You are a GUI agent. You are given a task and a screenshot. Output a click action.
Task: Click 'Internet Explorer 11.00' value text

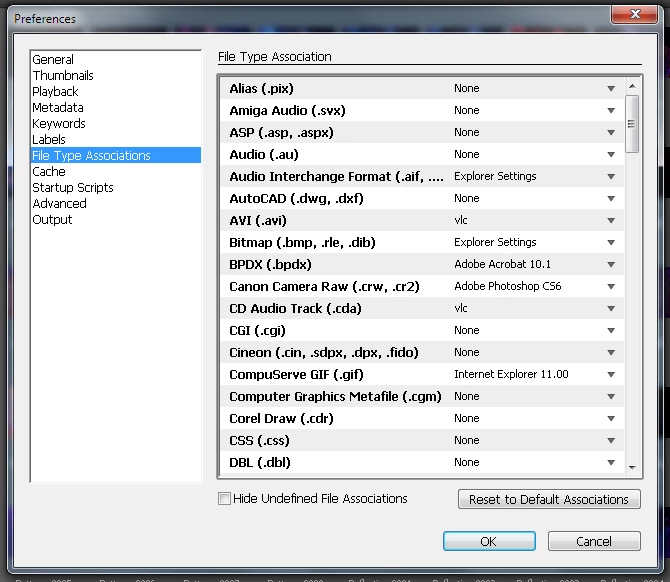[x=511, y=374]
